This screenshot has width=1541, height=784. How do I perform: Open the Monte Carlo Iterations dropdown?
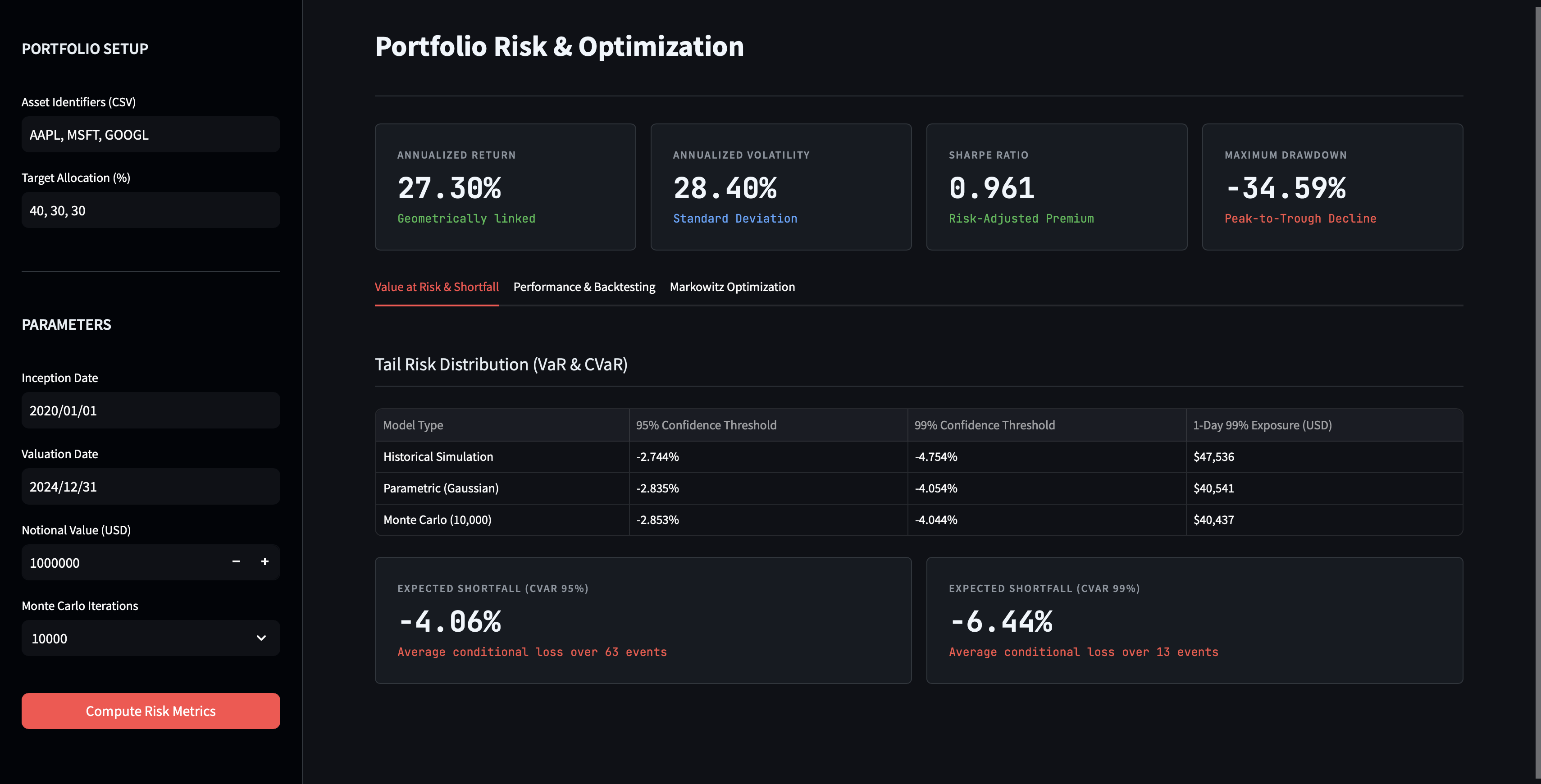click(x=150, y=638)
